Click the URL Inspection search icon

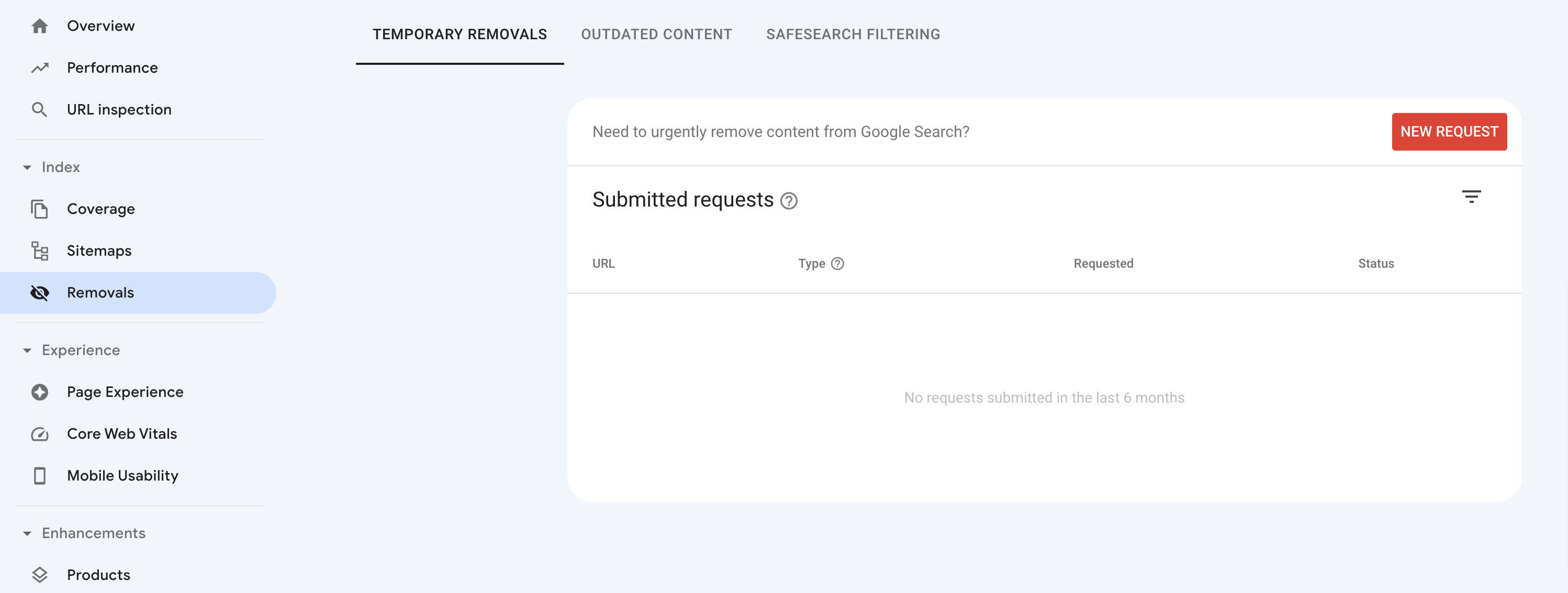[39, 109]
